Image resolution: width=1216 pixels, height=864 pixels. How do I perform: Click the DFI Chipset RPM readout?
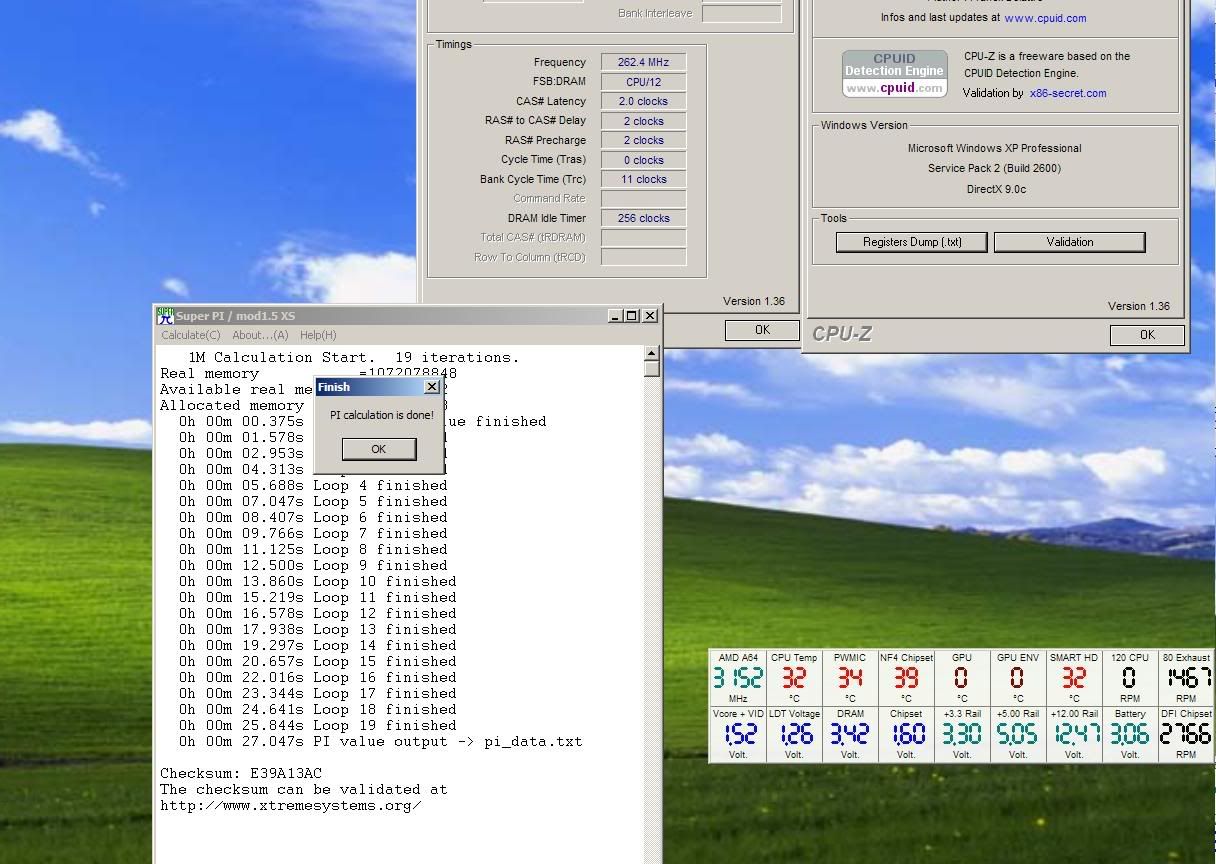[x=1186, y=734]
